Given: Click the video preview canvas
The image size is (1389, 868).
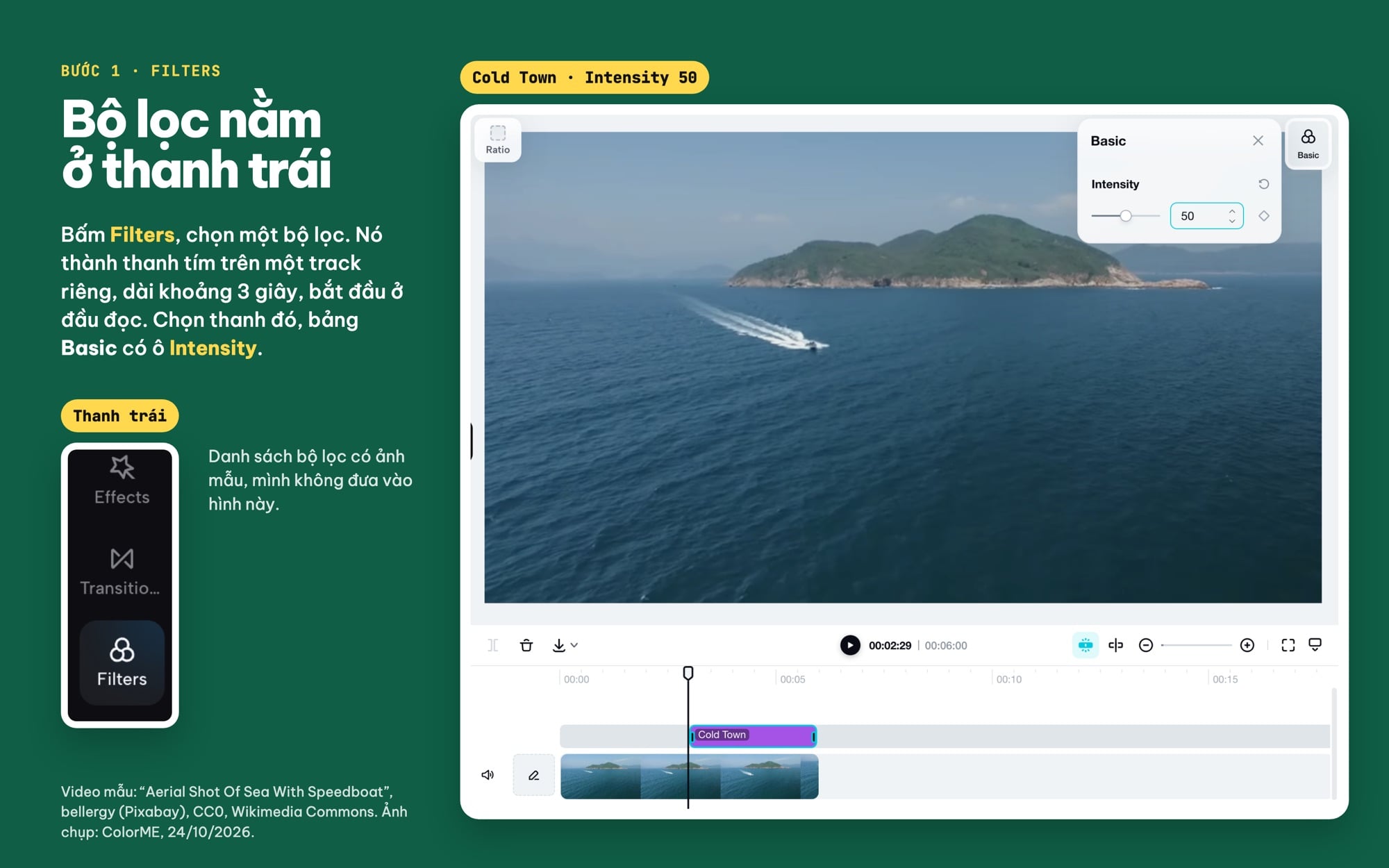Looking at the screenshot, I should click(903, 367).
